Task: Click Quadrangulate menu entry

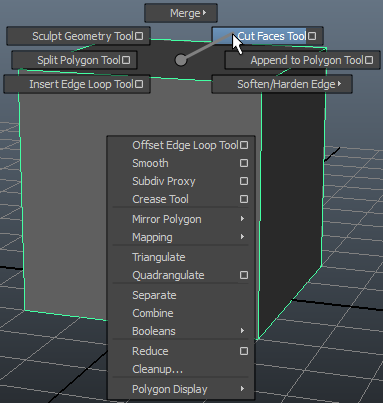Action: (181, 275)
